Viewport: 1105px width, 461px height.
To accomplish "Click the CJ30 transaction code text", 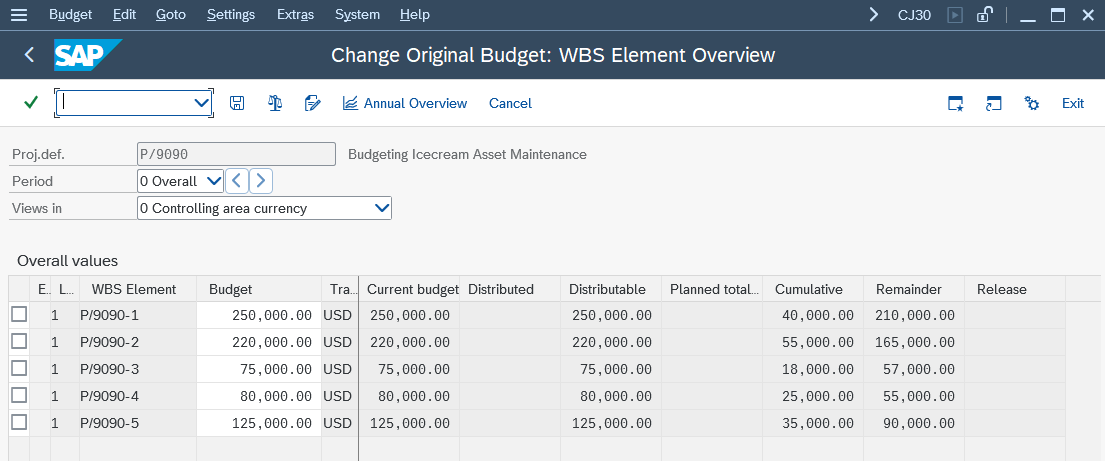I will pos(914,15).
